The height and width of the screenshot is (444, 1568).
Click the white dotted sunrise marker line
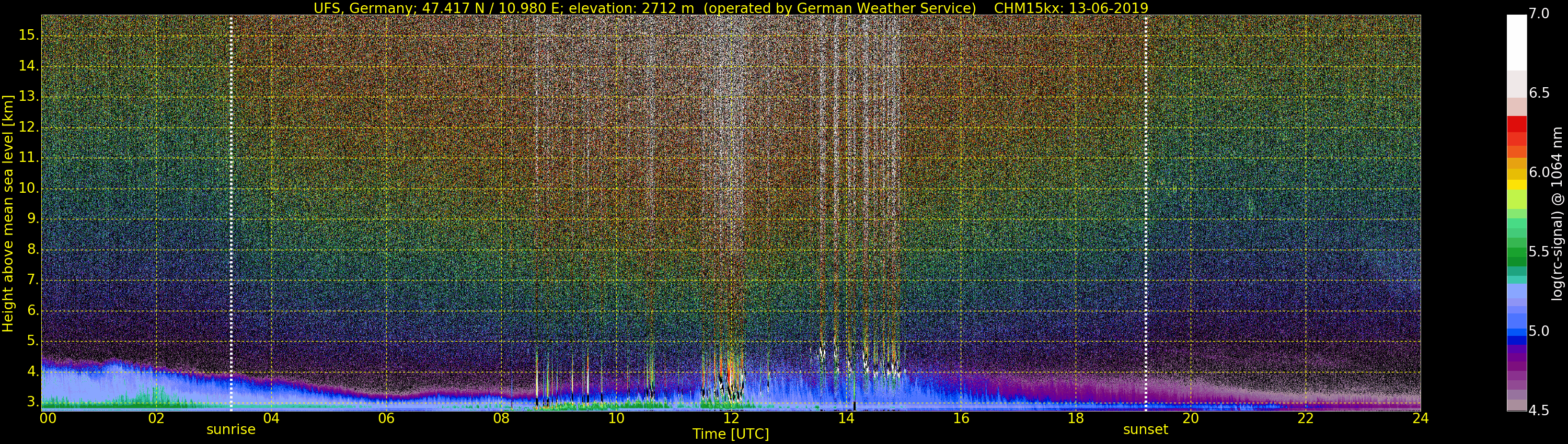pos(232,213)
